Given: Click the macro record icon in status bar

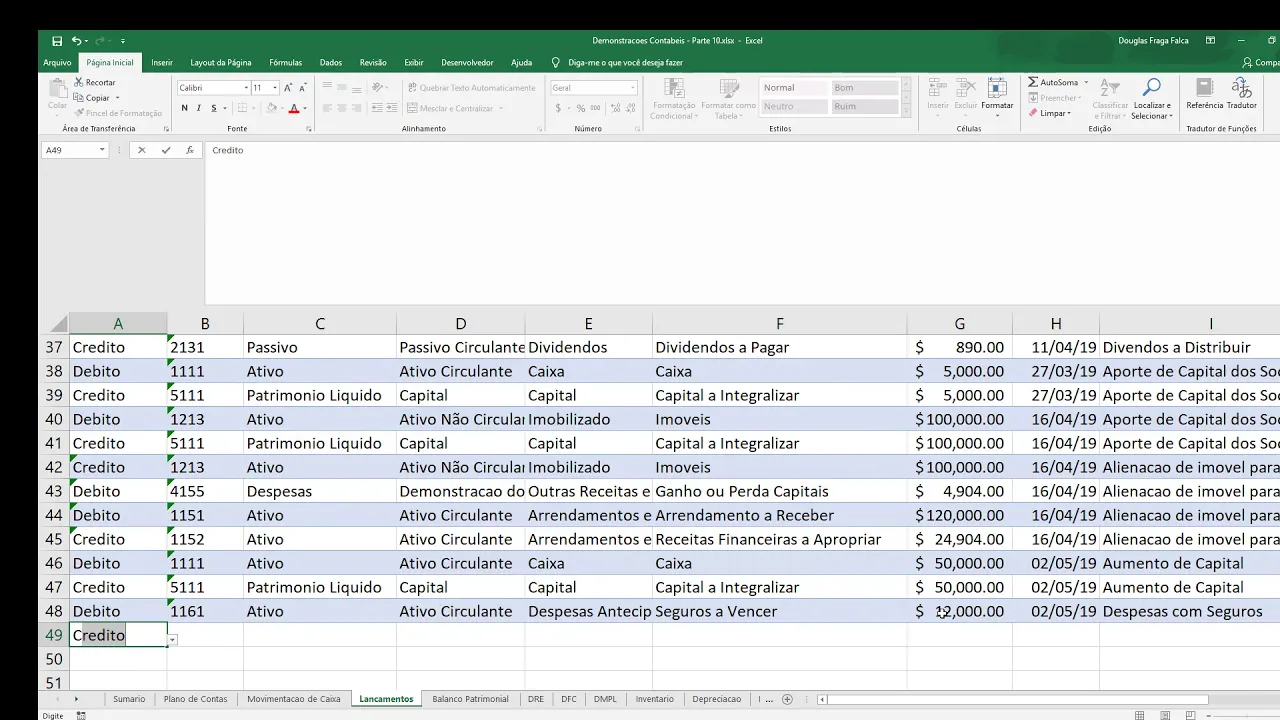Looking at the screenshot, I should pyautogui.click(x=81, y=715).
